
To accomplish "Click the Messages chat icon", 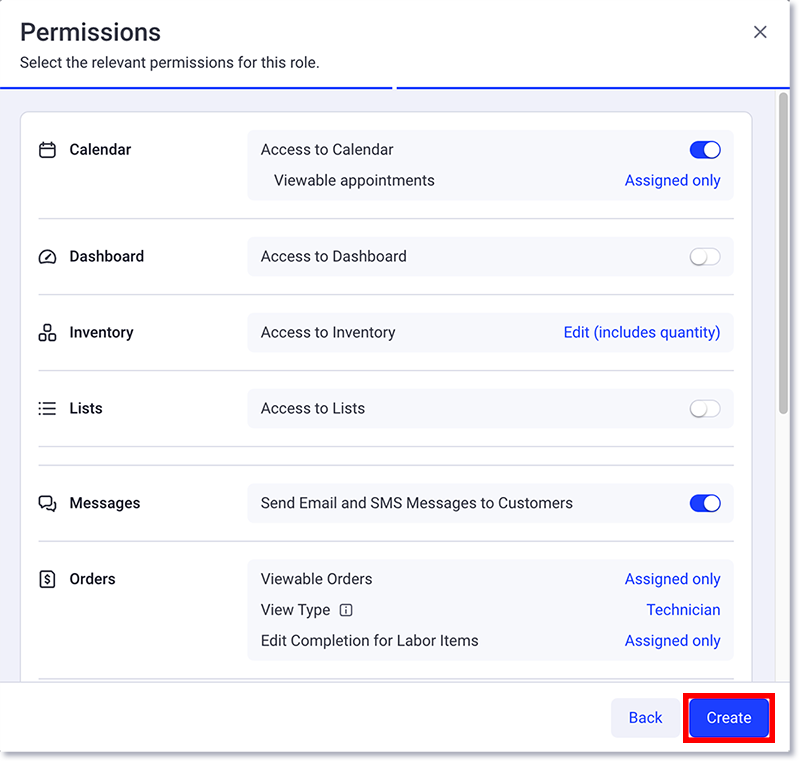I will (47, 503).
